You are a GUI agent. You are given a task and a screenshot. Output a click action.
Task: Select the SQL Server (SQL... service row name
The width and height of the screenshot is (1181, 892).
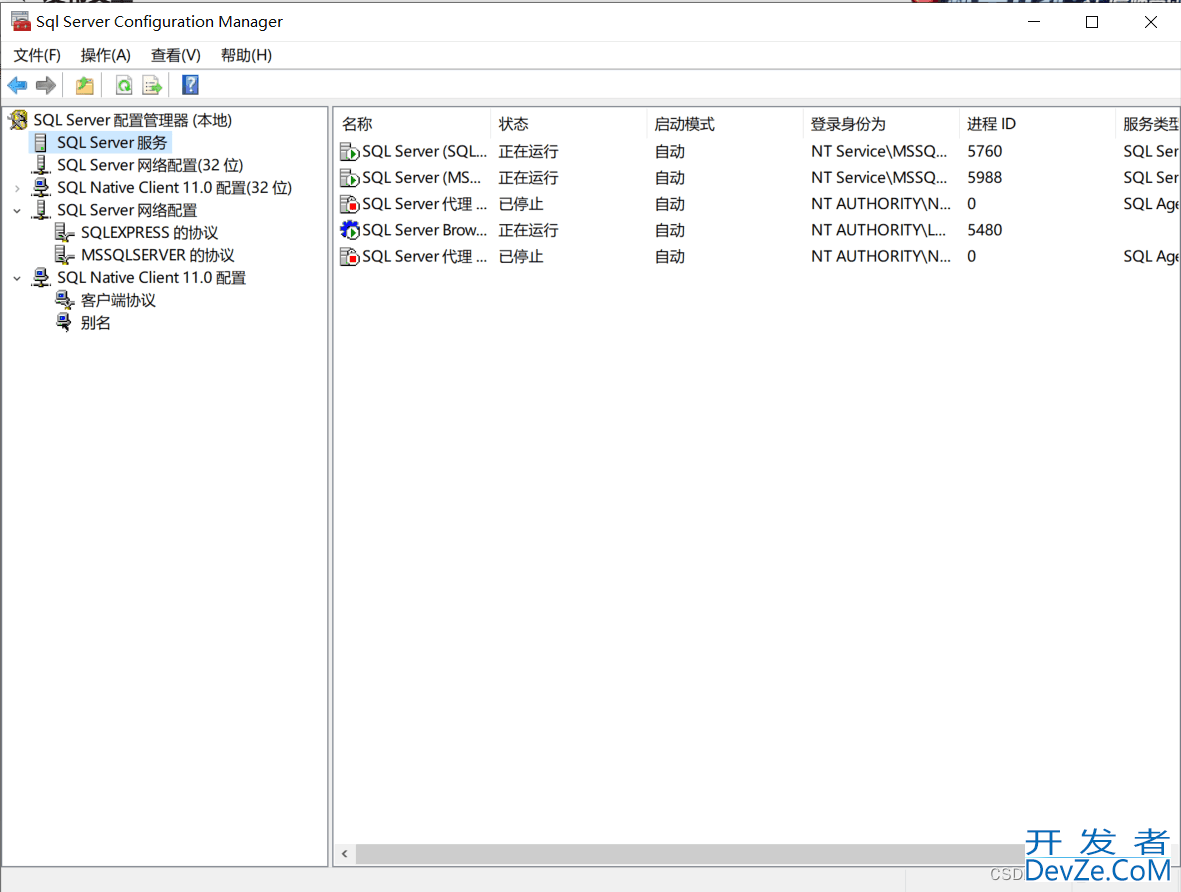425,151
